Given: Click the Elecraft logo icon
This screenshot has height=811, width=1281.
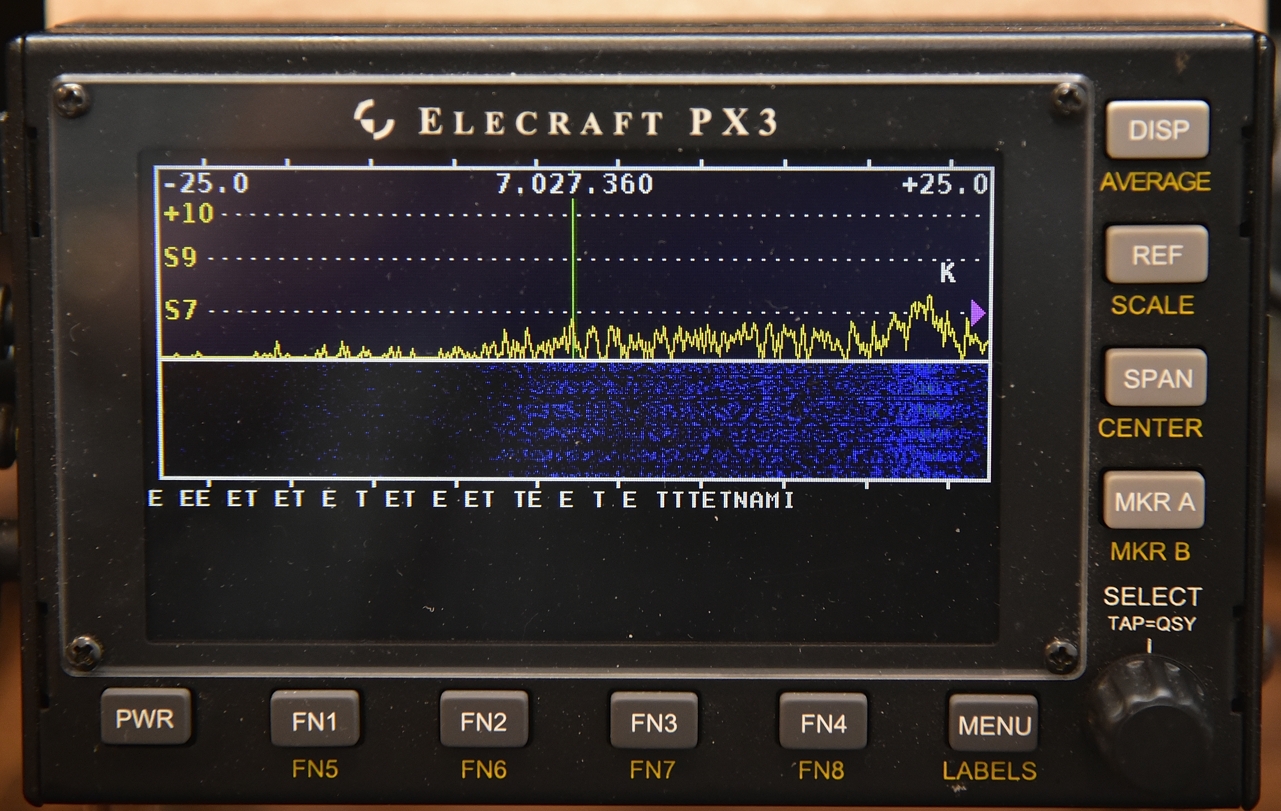Looking at the screenshot, I should pyautogui.click(x=374, y=119).
